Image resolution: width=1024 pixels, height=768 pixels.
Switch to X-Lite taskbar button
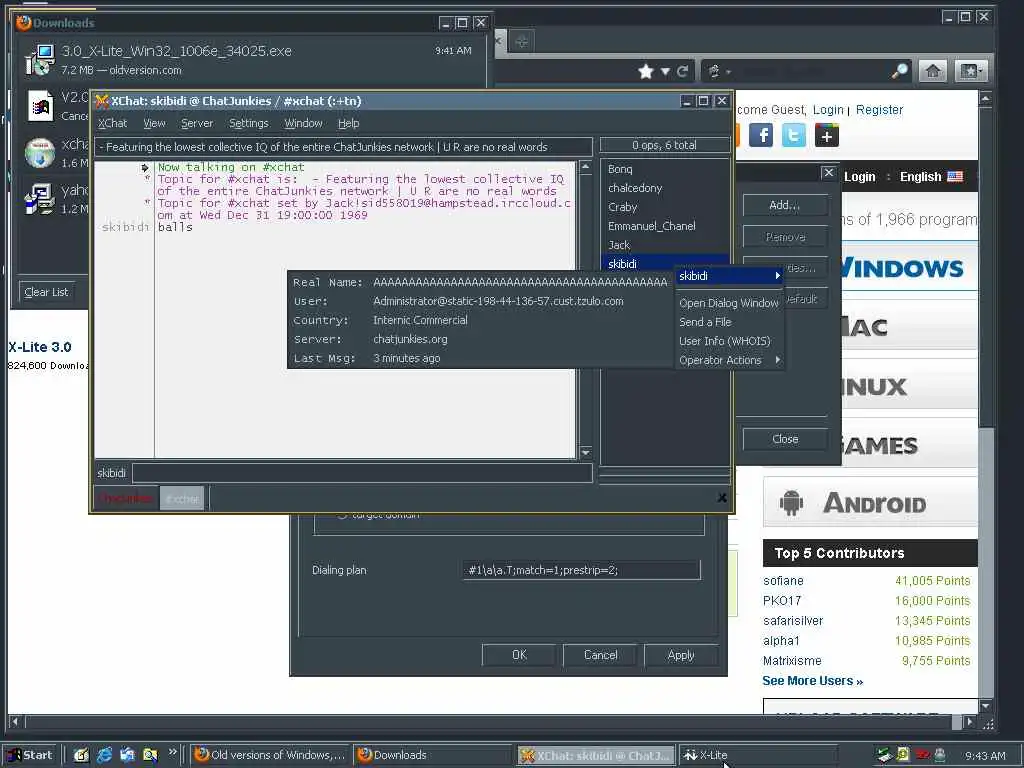tap(758, 755)
